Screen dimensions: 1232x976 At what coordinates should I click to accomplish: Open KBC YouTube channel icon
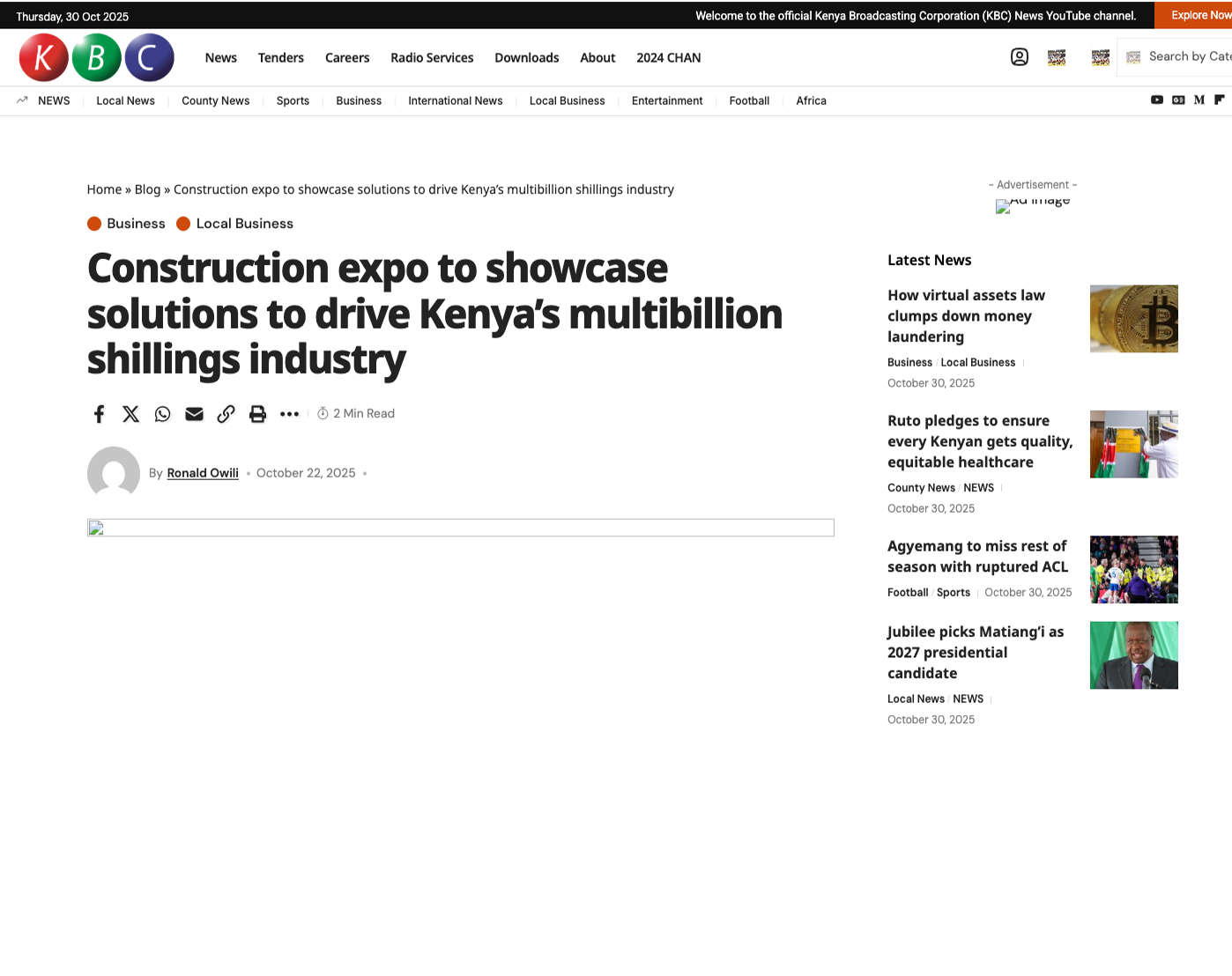point(1156,100)
